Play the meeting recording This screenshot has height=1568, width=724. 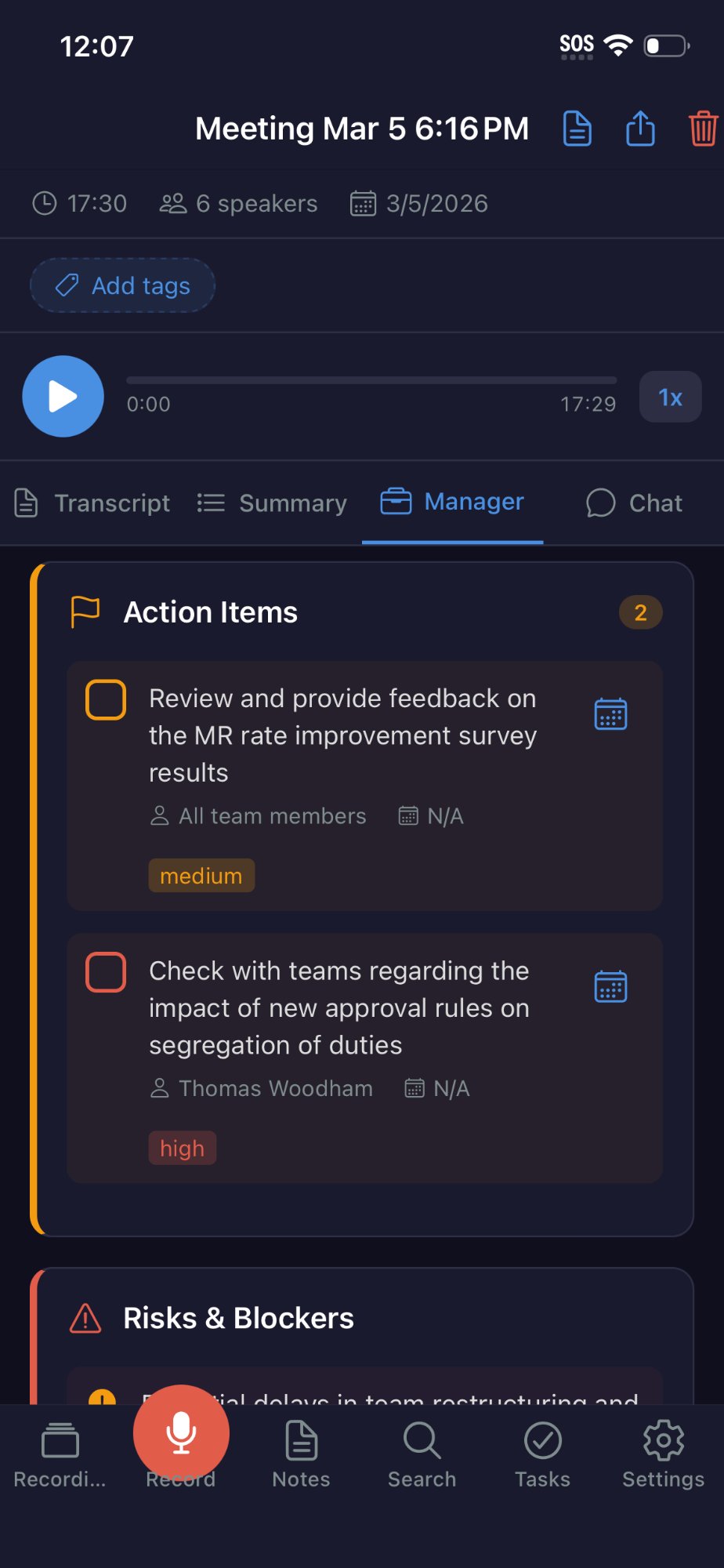tap(63, 397)
